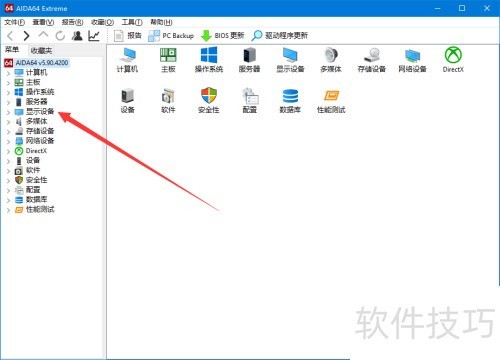Open the 软件 icon in main panel
500x360 pixels.
pyautogui.click(x=168, y=101)
